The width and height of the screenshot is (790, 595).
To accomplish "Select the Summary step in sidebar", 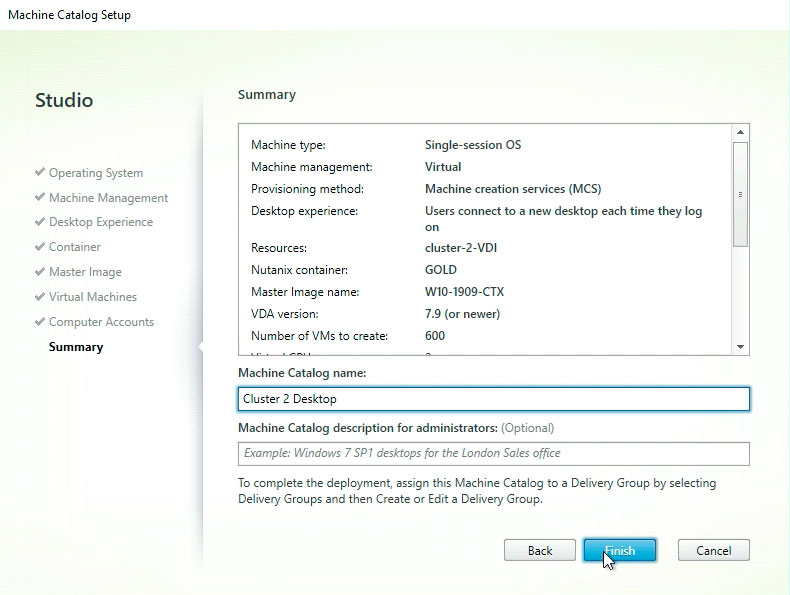I will [76, 347].
